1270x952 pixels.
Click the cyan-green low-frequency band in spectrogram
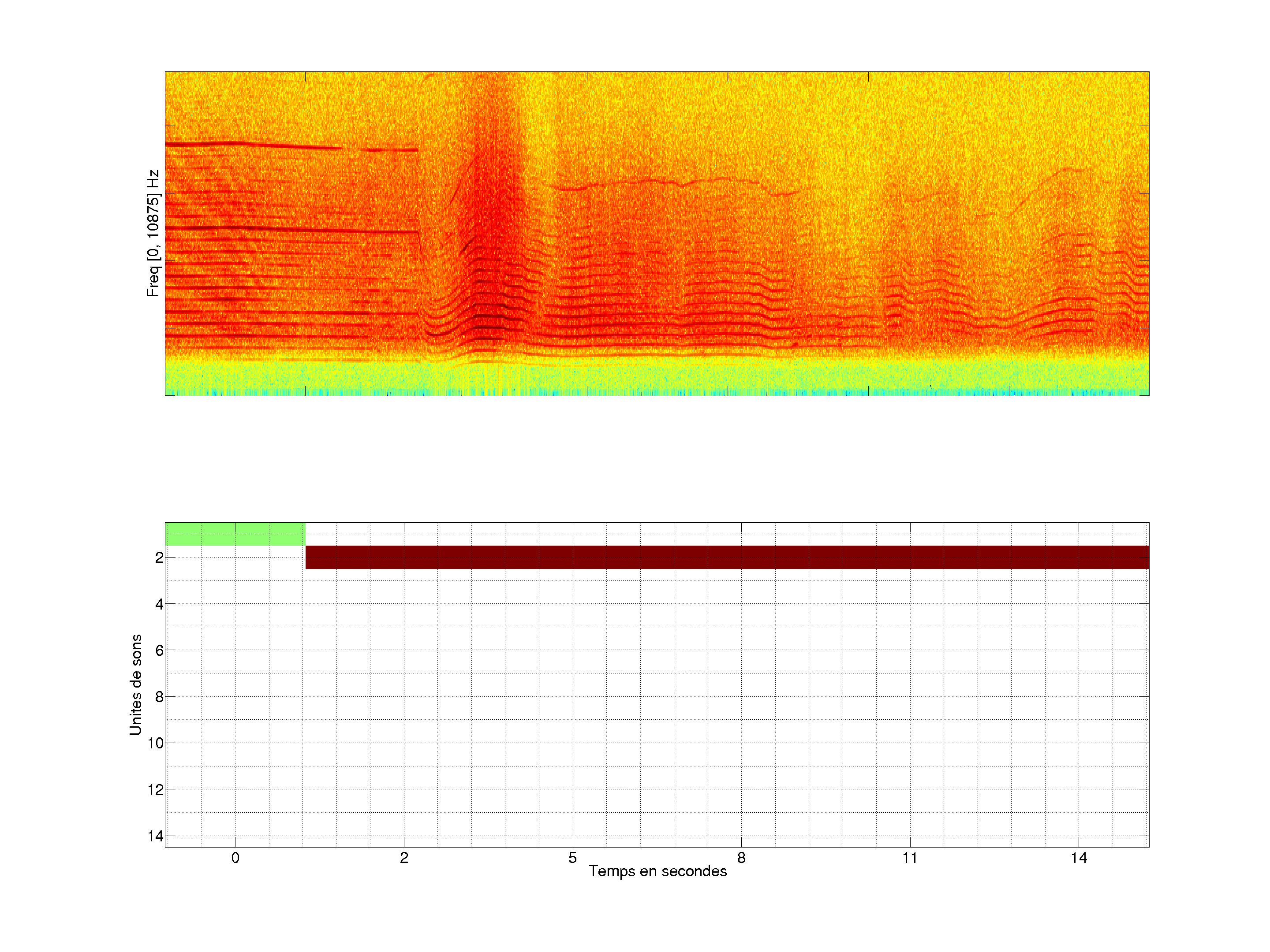pos(657,380)
